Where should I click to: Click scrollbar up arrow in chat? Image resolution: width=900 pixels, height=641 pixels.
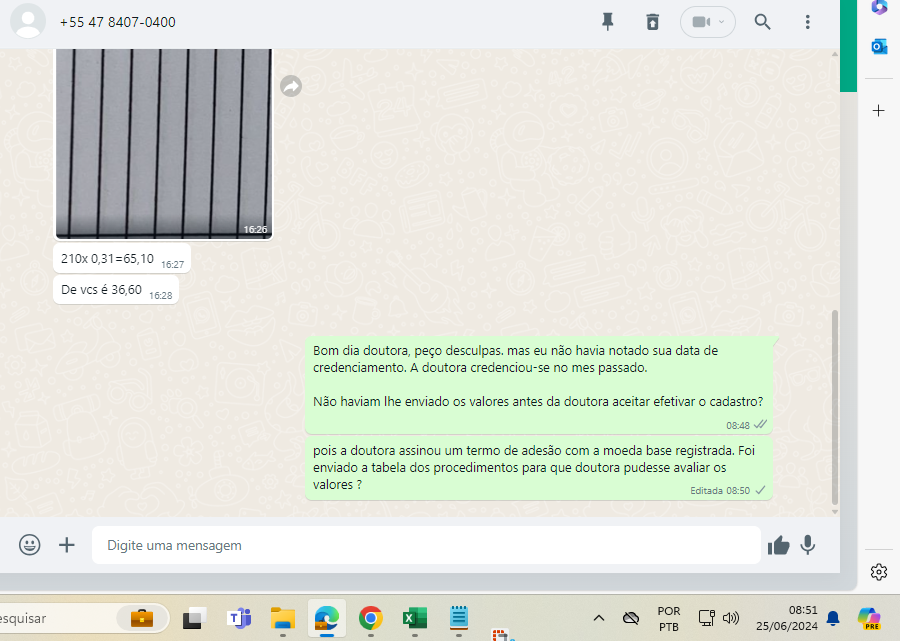pyautogui.click(x=835, y=54)
